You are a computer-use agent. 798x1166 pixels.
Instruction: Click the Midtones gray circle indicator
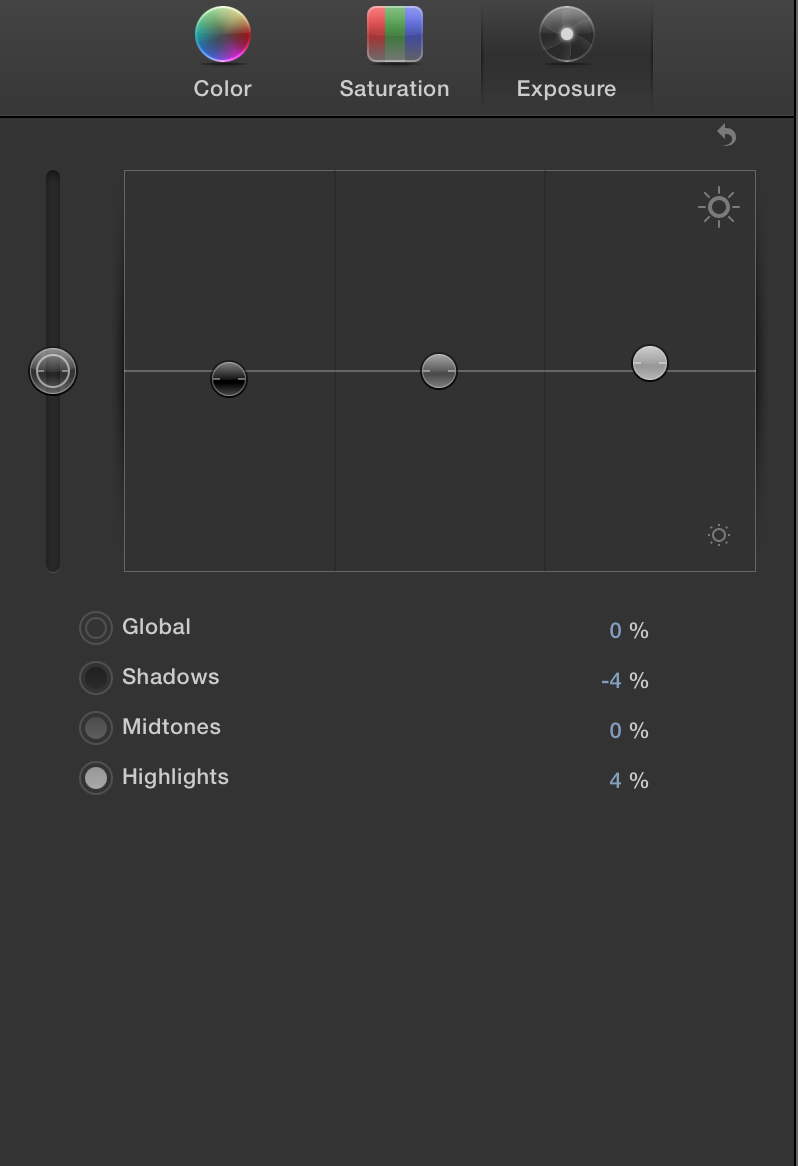(96, 728)
